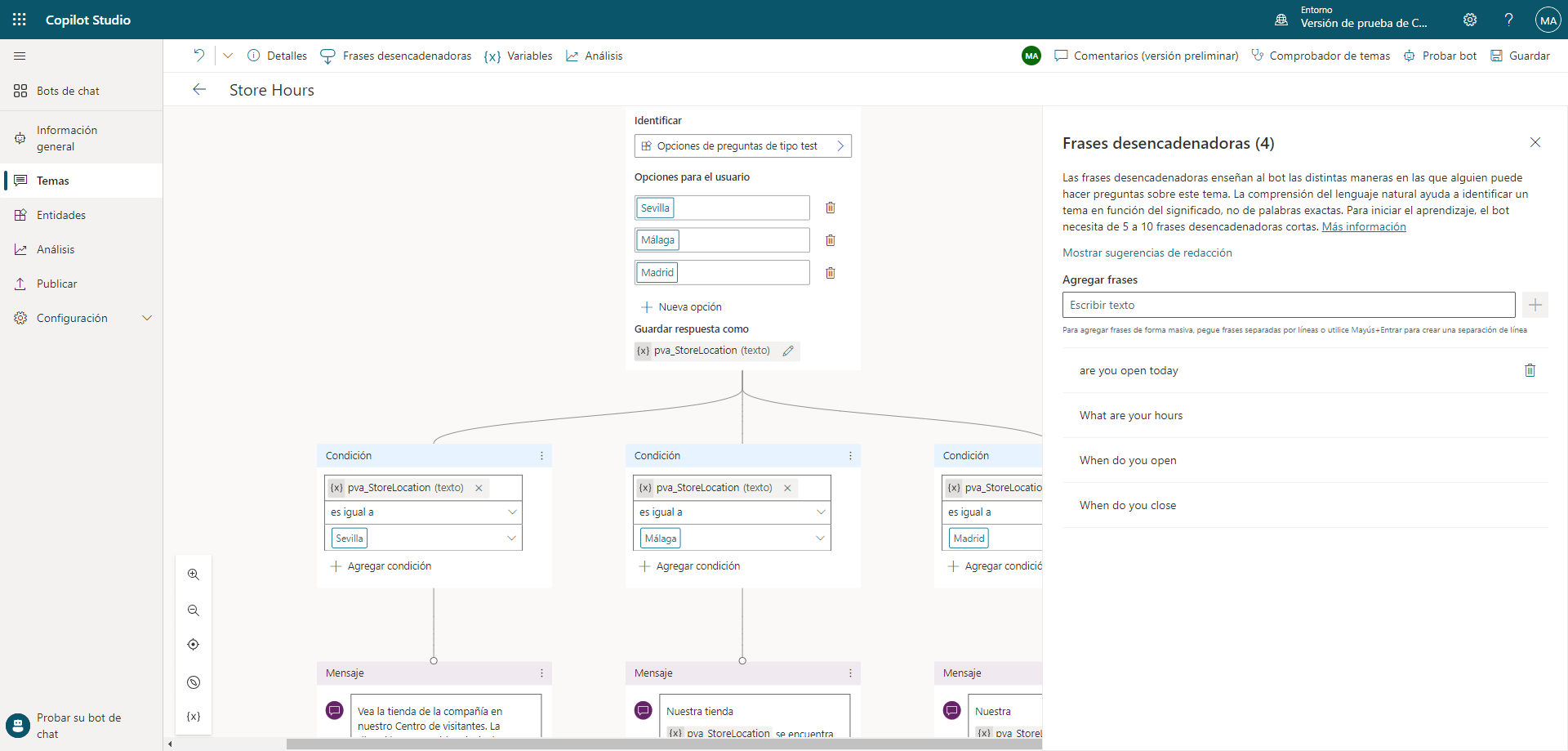Open Comentarios (versión preliminar)
The image size is (1568, 751).
[1147, 56]
